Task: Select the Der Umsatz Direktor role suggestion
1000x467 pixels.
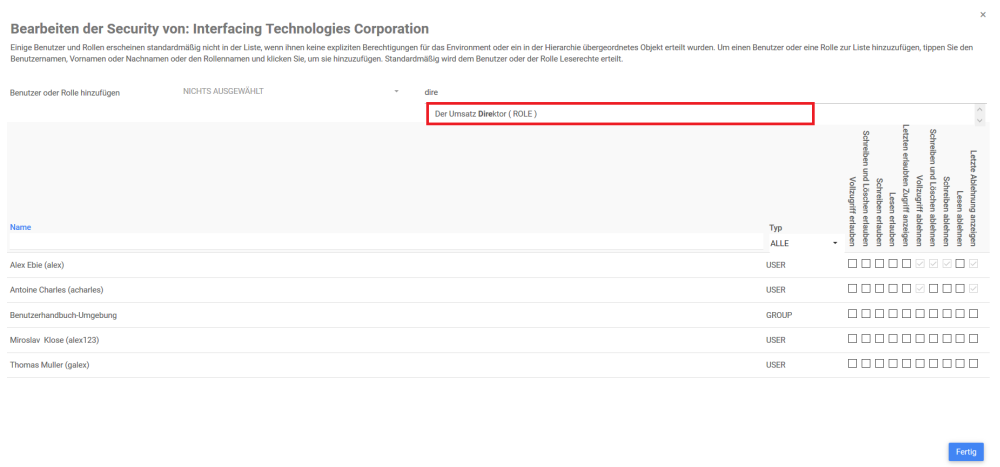Action: (620, 114)
